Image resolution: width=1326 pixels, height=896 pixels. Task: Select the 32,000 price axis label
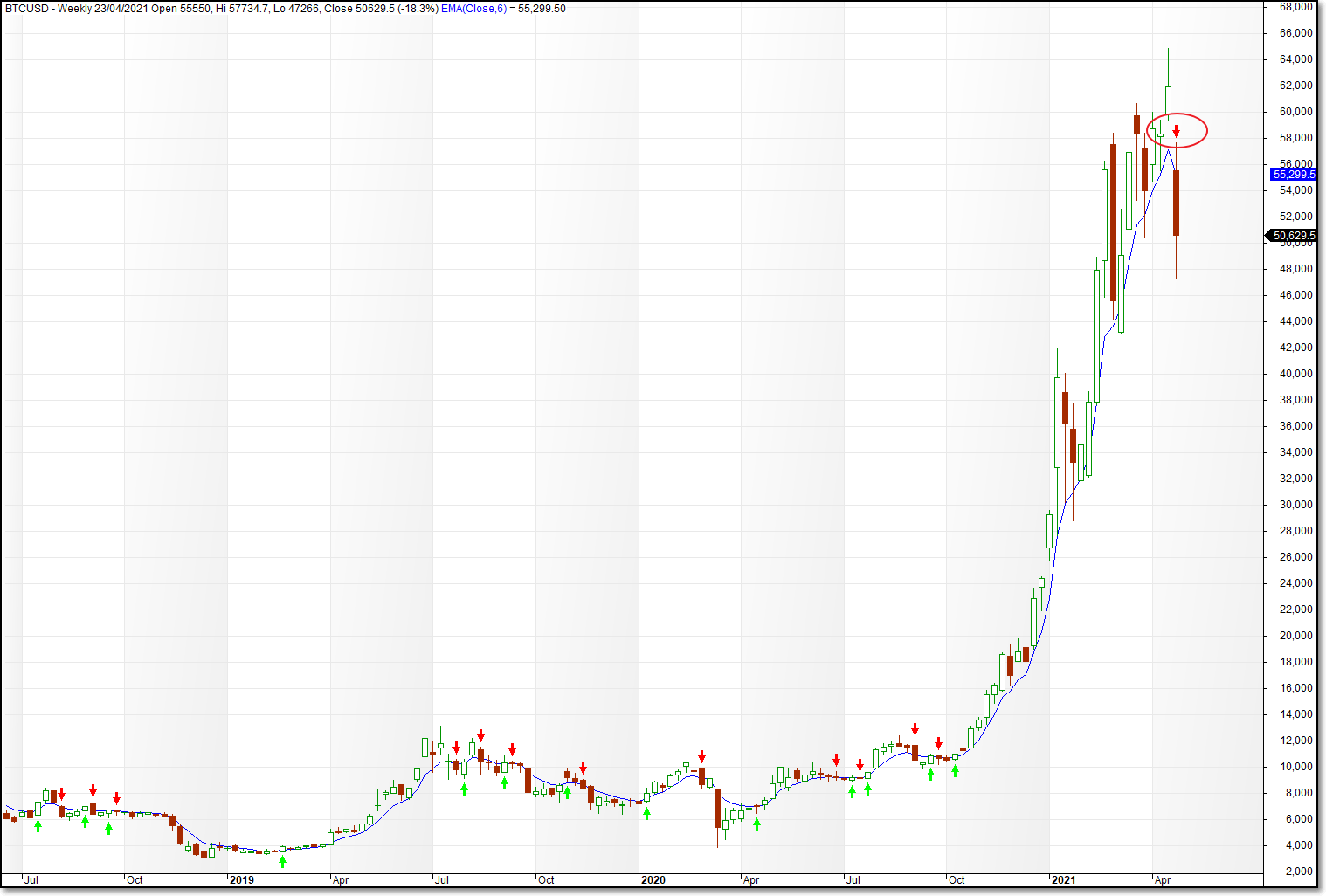click(x=1296, y=479)
